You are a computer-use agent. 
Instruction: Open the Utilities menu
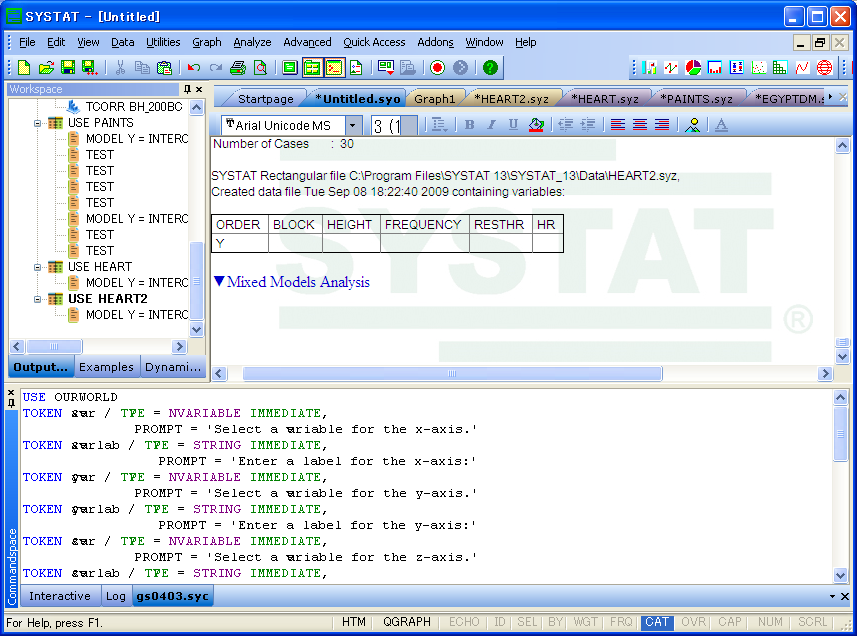[163, 42]
